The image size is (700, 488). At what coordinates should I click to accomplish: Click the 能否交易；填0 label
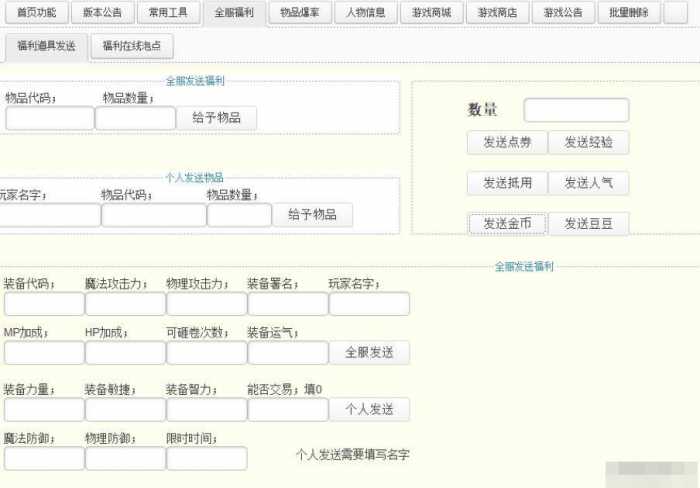pos(285,389)
